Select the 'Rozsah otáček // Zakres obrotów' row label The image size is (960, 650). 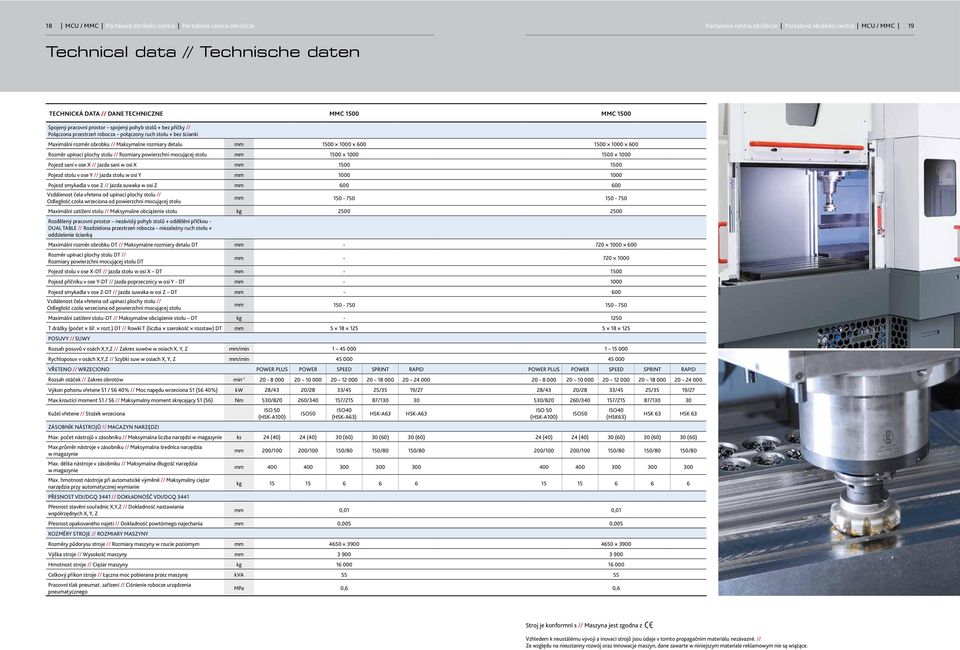pyautogui.click(x=85, y=380)
